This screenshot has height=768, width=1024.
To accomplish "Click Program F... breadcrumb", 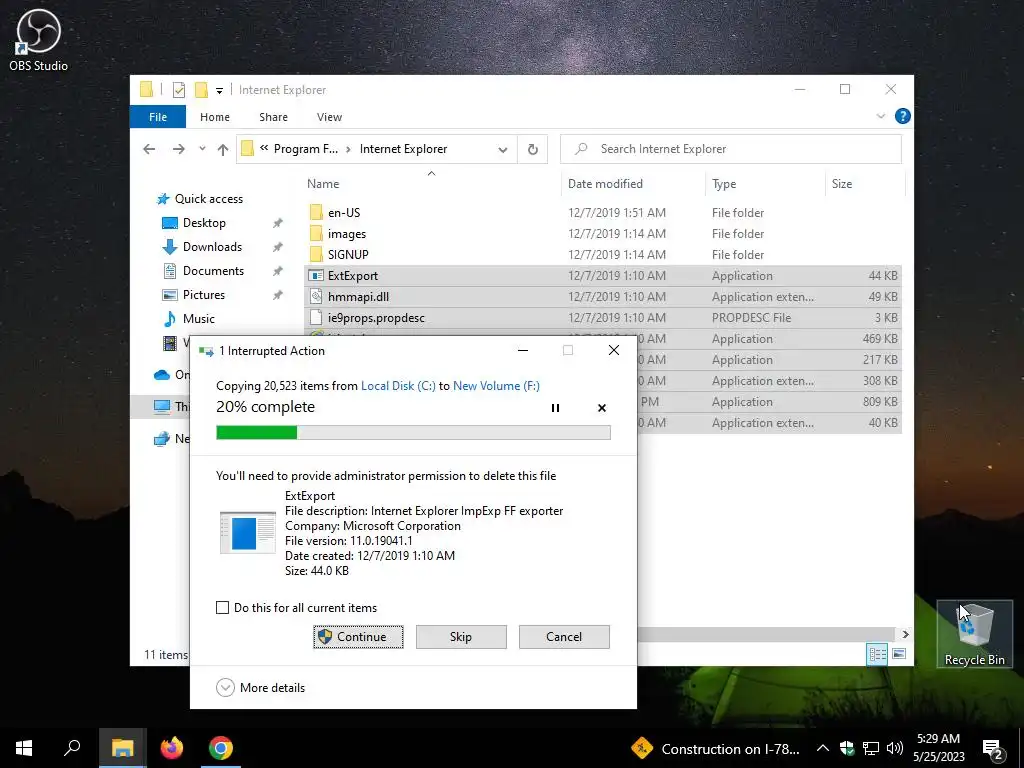I will click(306, 149).
